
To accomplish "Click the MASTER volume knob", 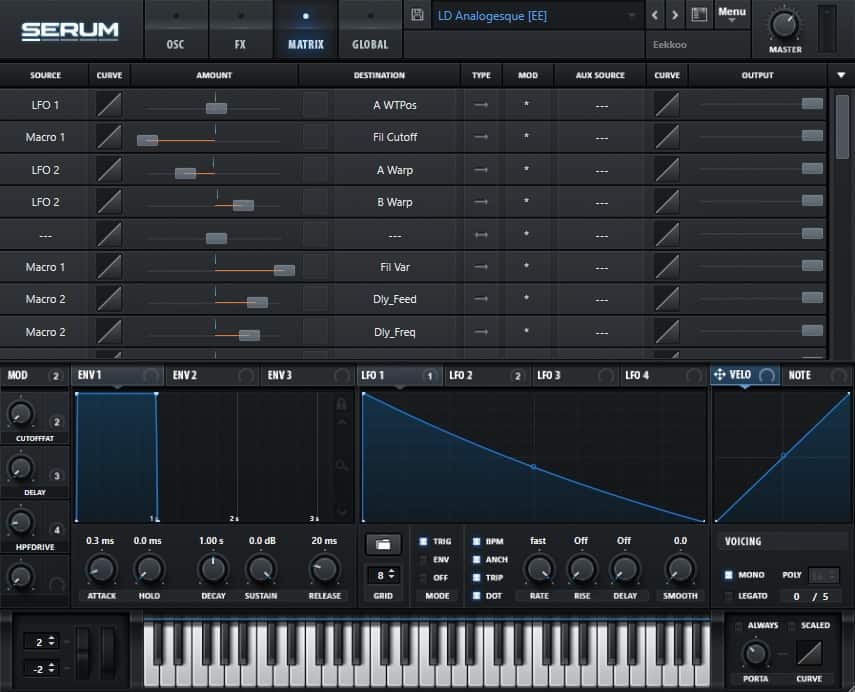I will click(785, 25).
